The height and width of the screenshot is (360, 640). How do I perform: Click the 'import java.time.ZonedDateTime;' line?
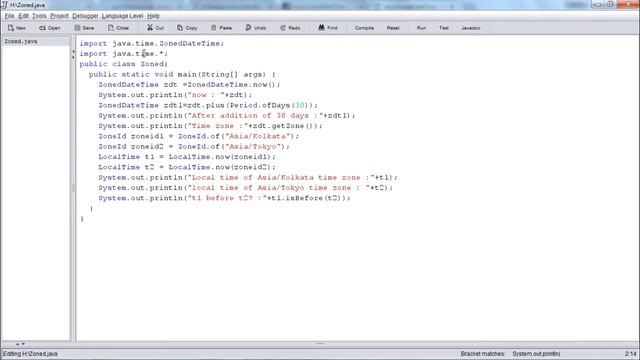coord(152,43)
